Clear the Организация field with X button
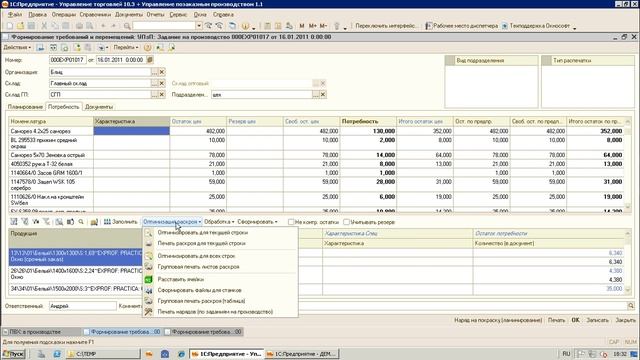 pos(162,72)
